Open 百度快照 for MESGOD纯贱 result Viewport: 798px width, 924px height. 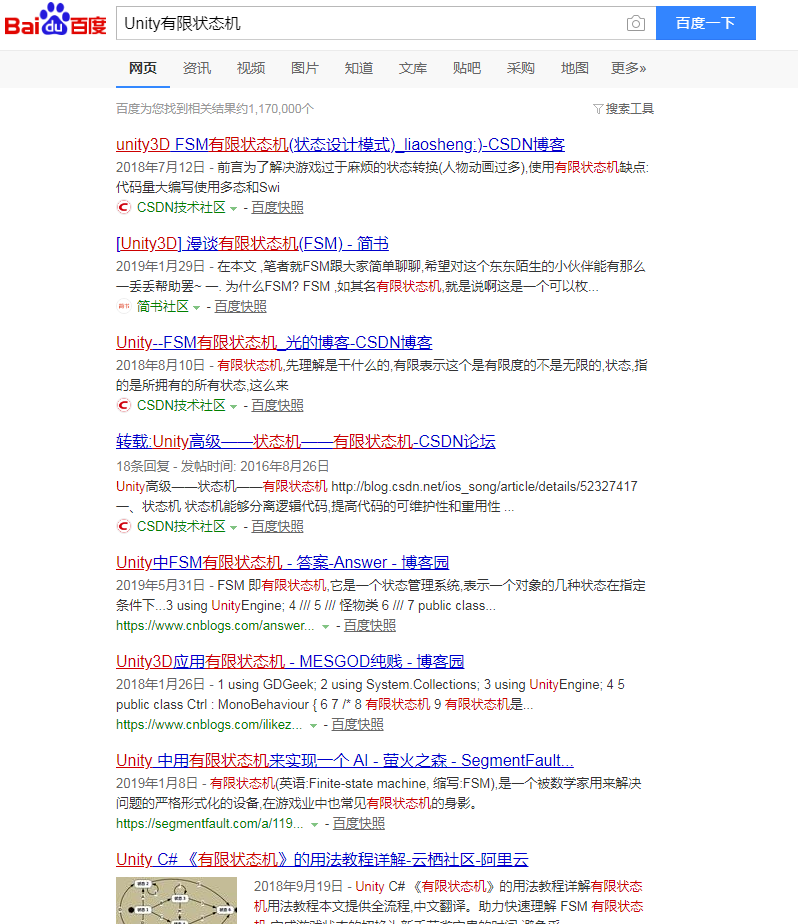click(357, 724)
